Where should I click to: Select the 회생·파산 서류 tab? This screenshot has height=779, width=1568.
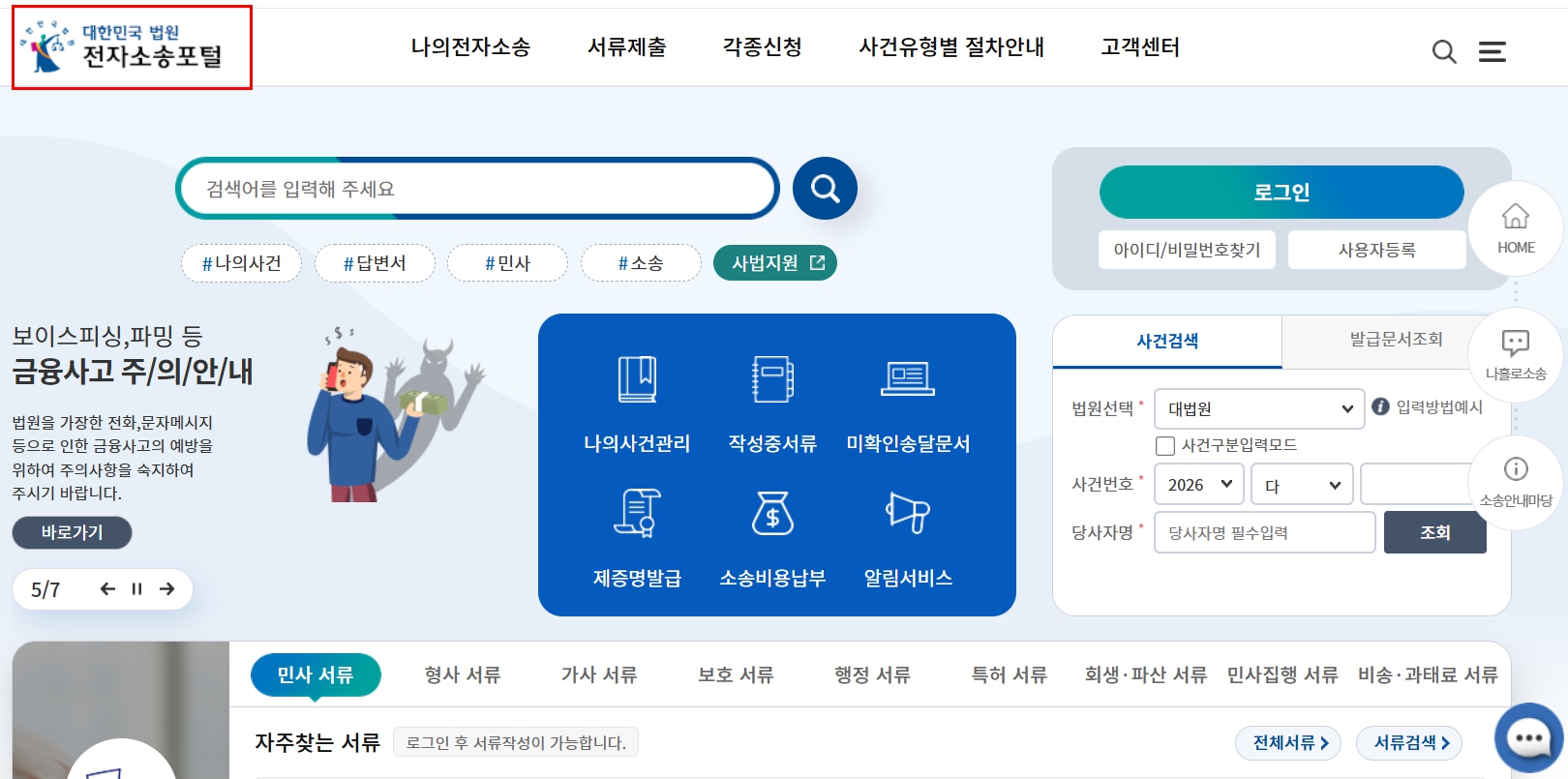pyautogui.click(x=1146, y=674)
